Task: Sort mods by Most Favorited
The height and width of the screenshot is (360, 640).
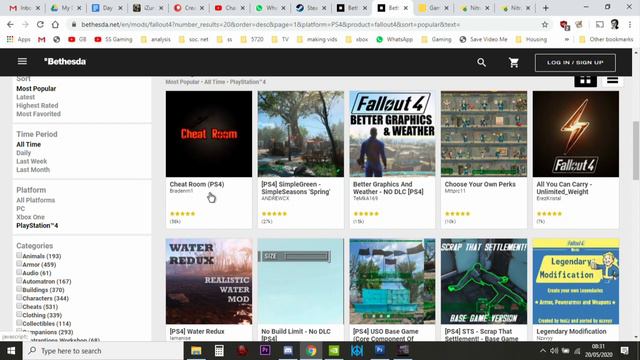Action: [38, 114]
